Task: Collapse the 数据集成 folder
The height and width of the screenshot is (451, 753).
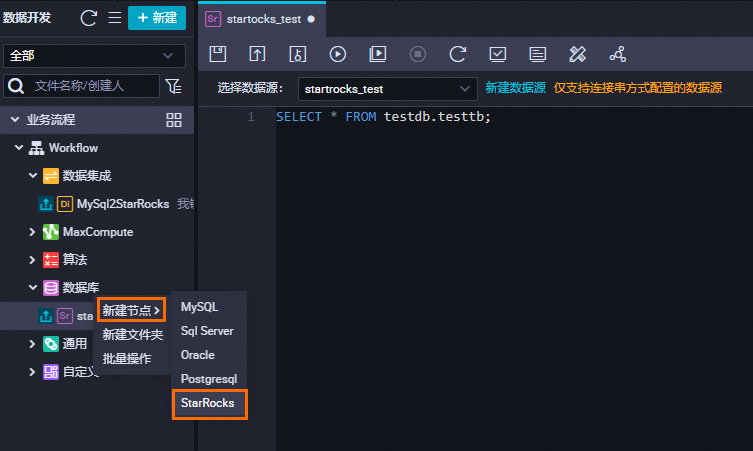Action: click(33, 175)
